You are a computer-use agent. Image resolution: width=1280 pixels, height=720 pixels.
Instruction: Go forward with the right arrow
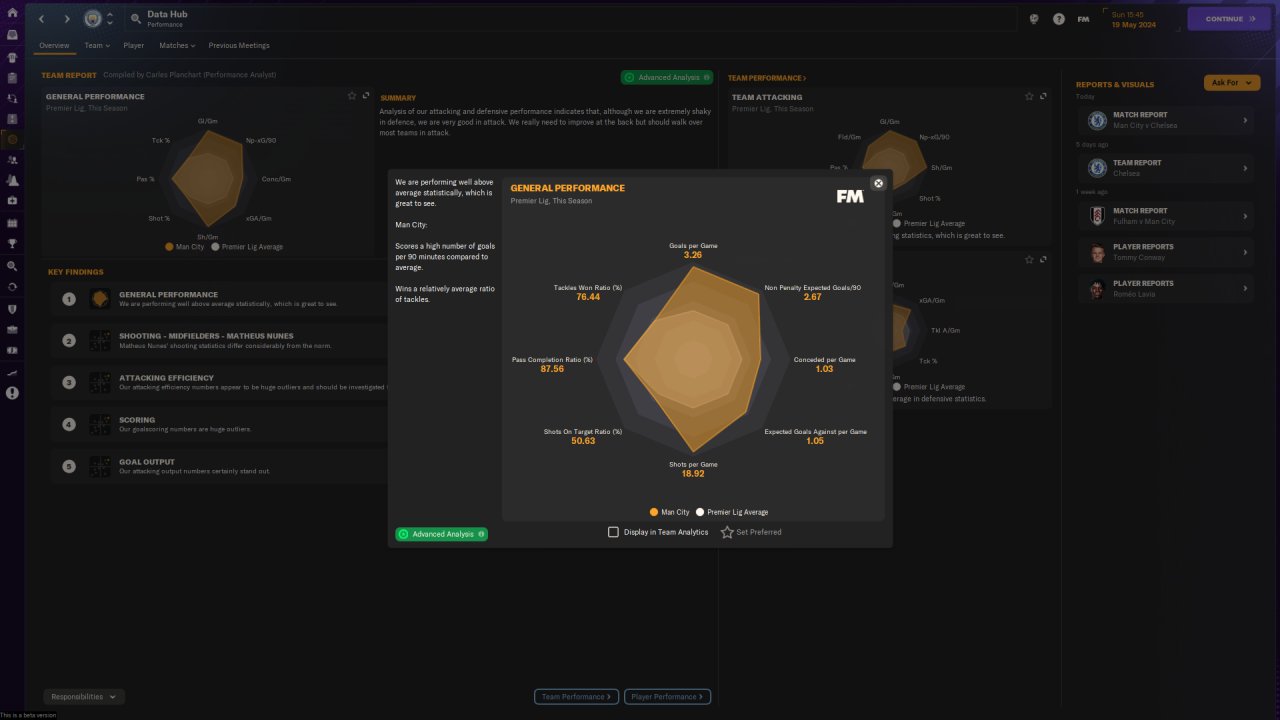[x=67, y=19]
